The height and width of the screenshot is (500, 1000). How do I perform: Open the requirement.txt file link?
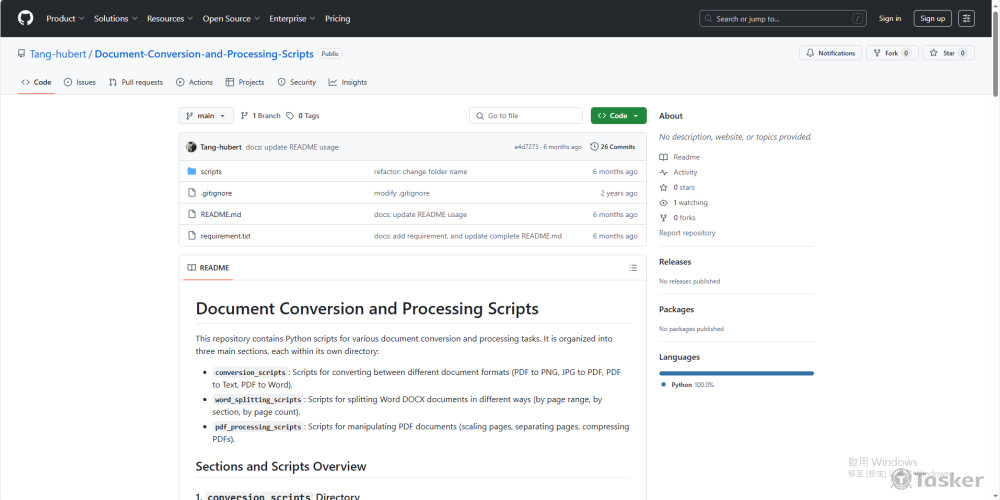[x=225, y=236]
